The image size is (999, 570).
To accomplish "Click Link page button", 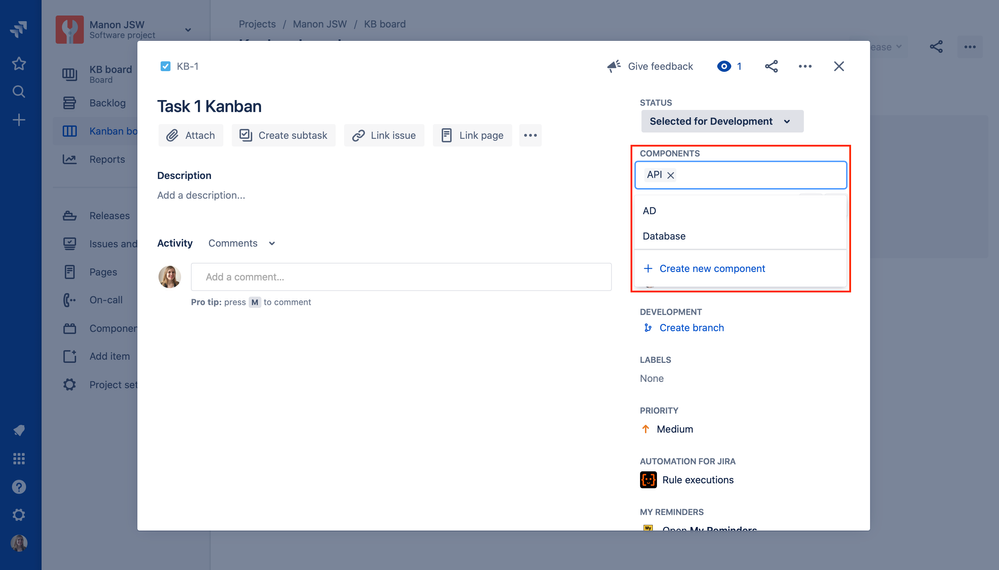I will pos(472,135).
